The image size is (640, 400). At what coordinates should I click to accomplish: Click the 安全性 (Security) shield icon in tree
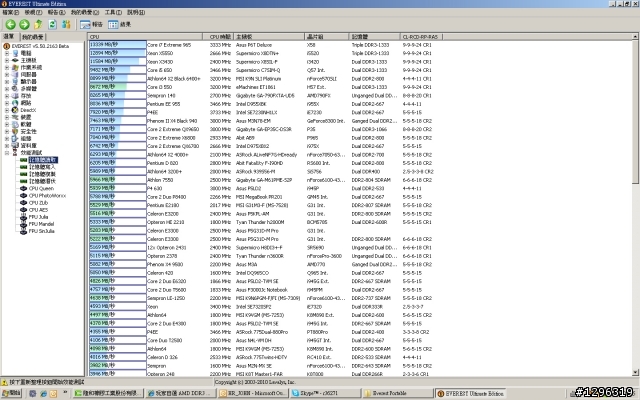click(x=15, y=131)
